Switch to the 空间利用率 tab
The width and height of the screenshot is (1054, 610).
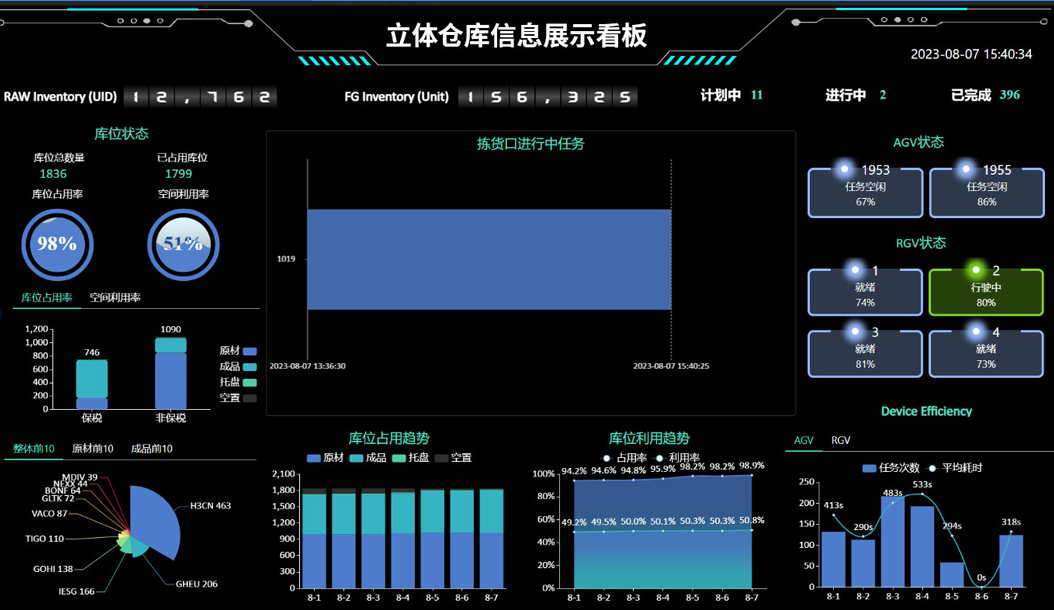115,298
